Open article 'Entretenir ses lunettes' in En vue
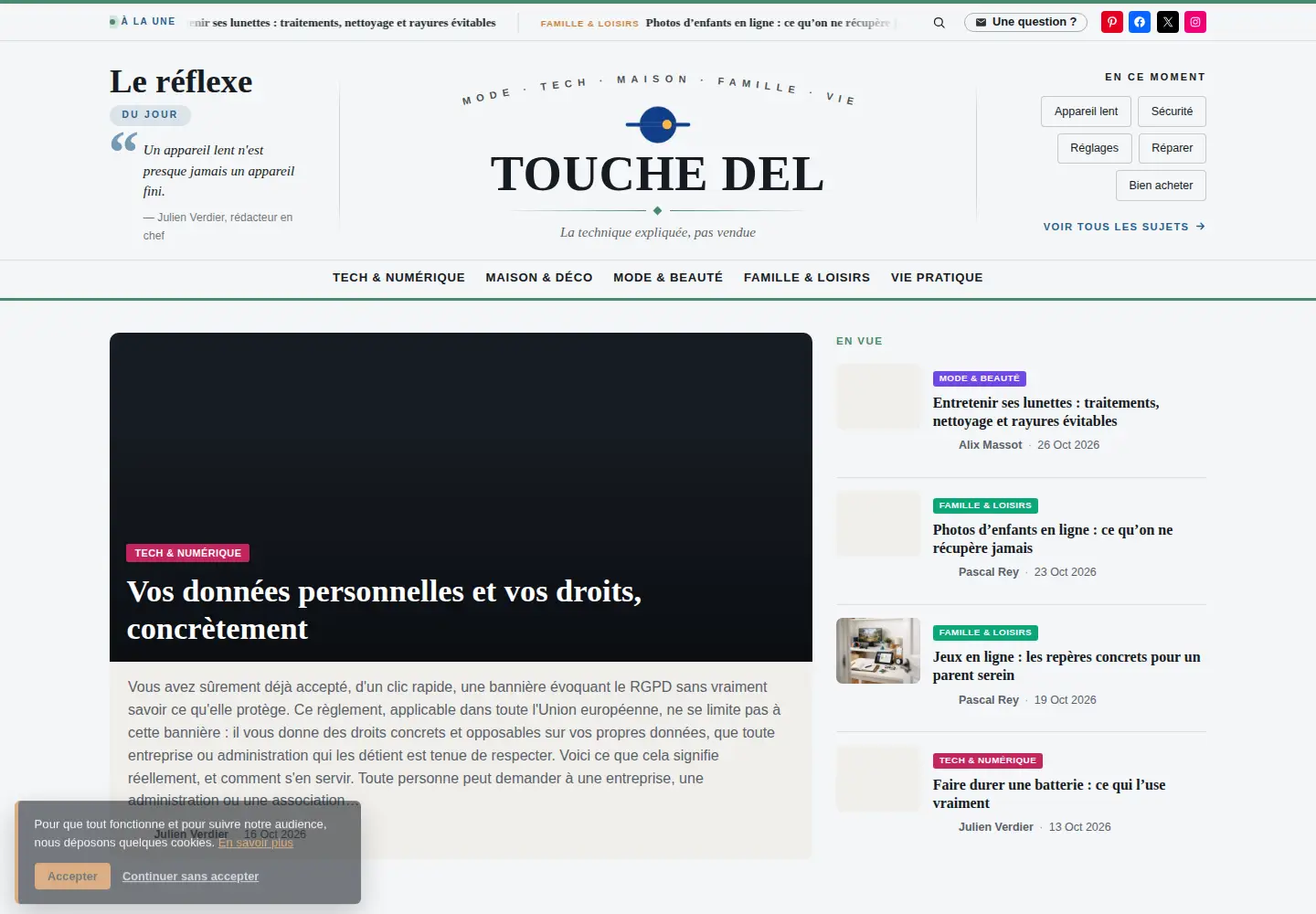This screenshot has height=914, width=1316. pyautogui.click(x=1045, y=412)
